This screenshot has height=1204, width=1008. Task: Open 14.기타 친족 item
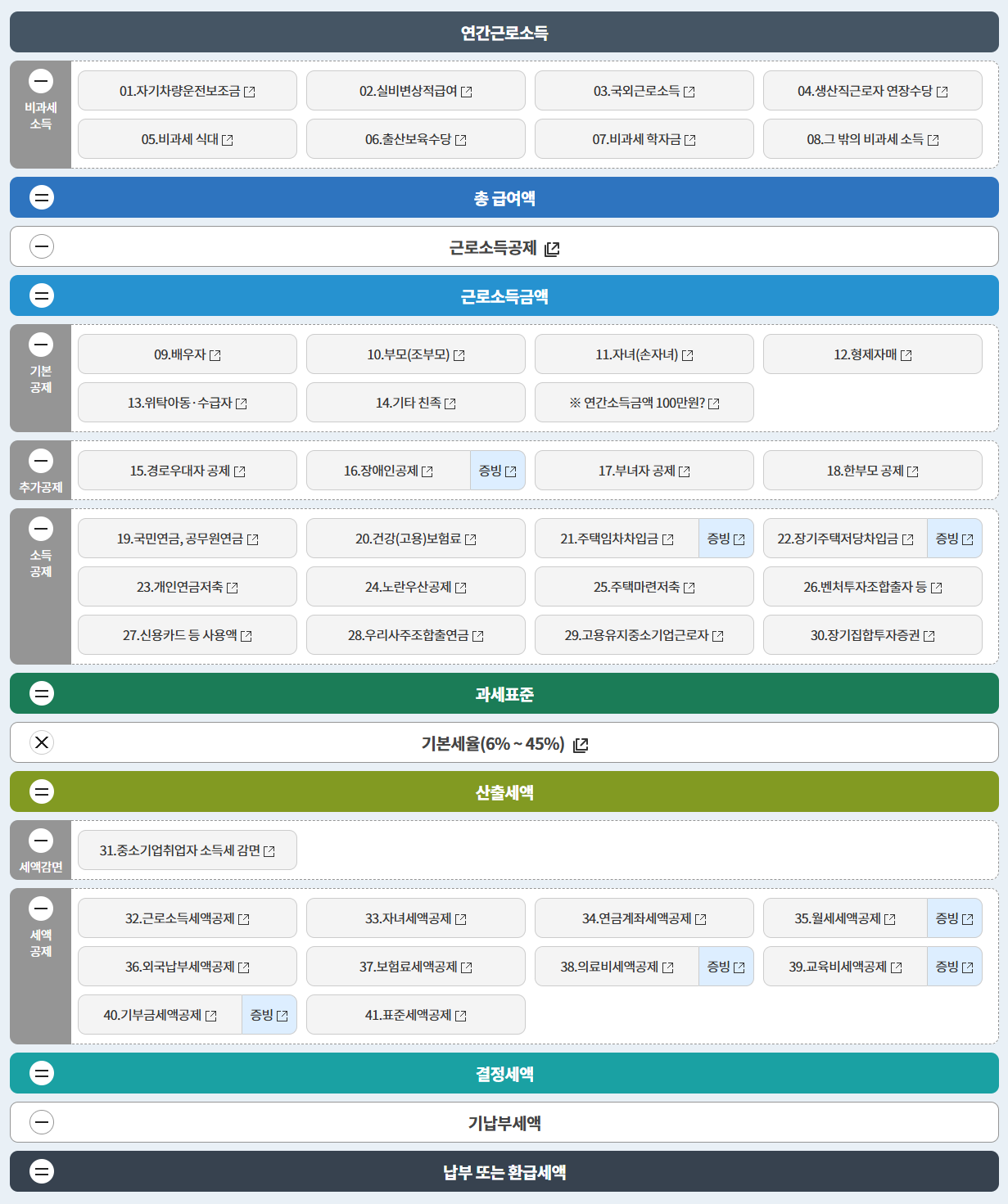(x=416, y=403)
